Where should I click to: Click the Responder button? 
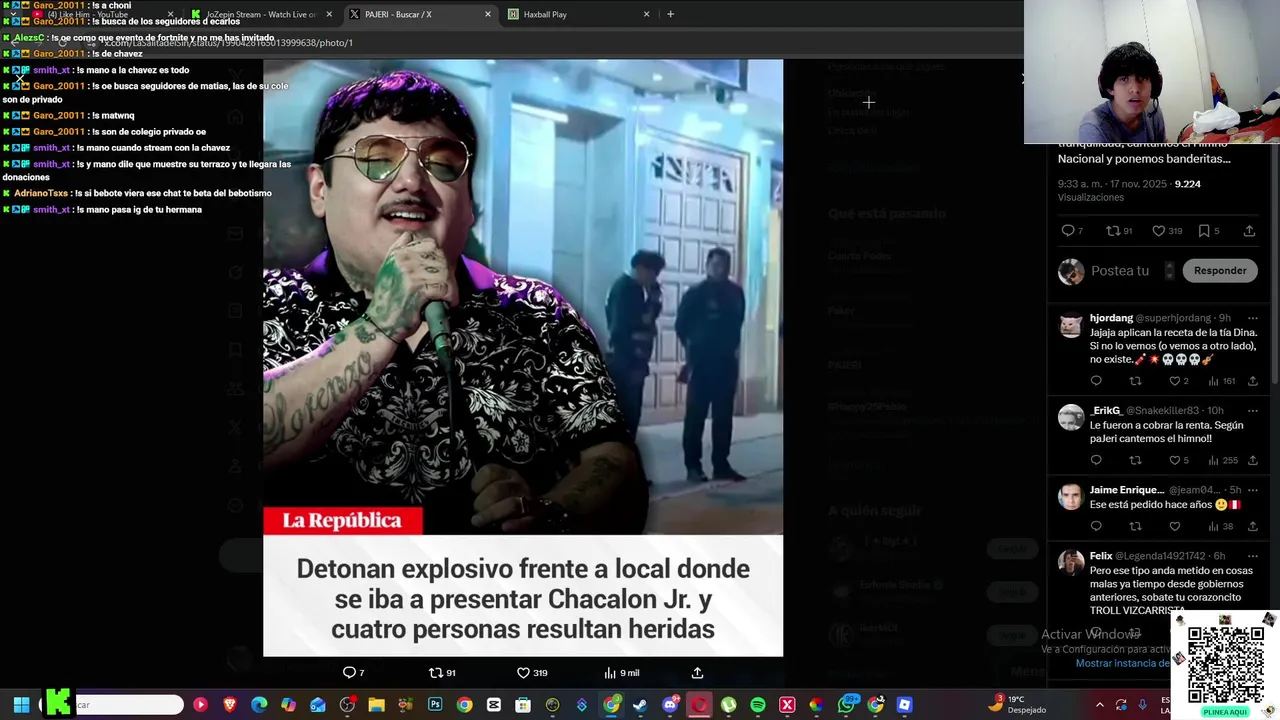(x=1220, y=271)
